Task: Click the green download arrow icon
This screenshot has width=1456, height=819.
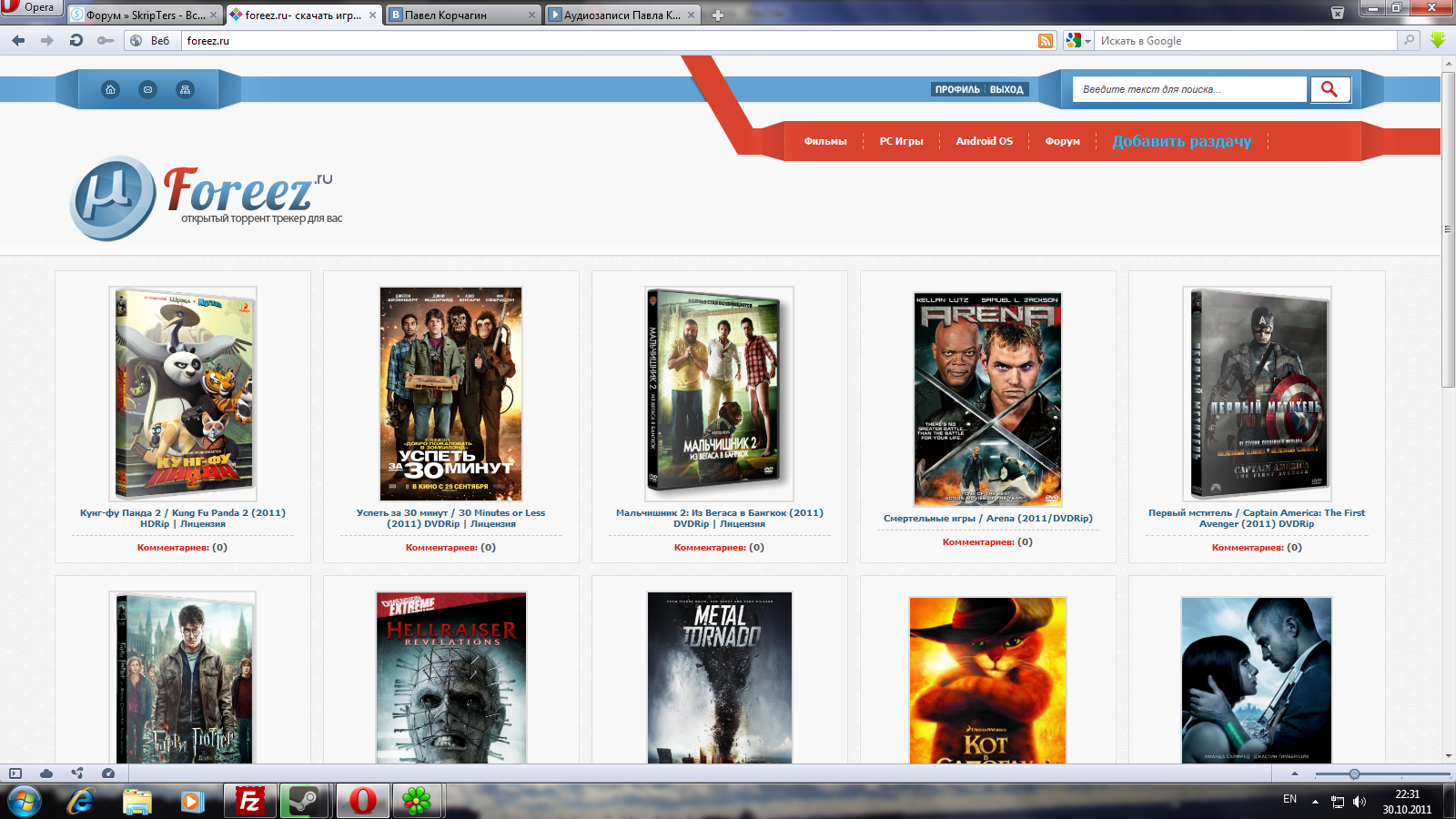Action: [1438, 40]
